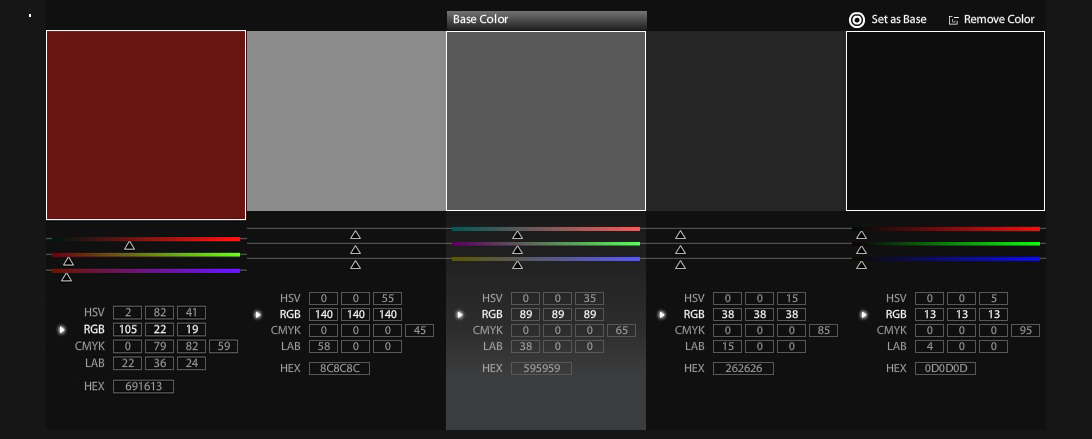
Task: Click the Base Color header tab
Action: 546,19
